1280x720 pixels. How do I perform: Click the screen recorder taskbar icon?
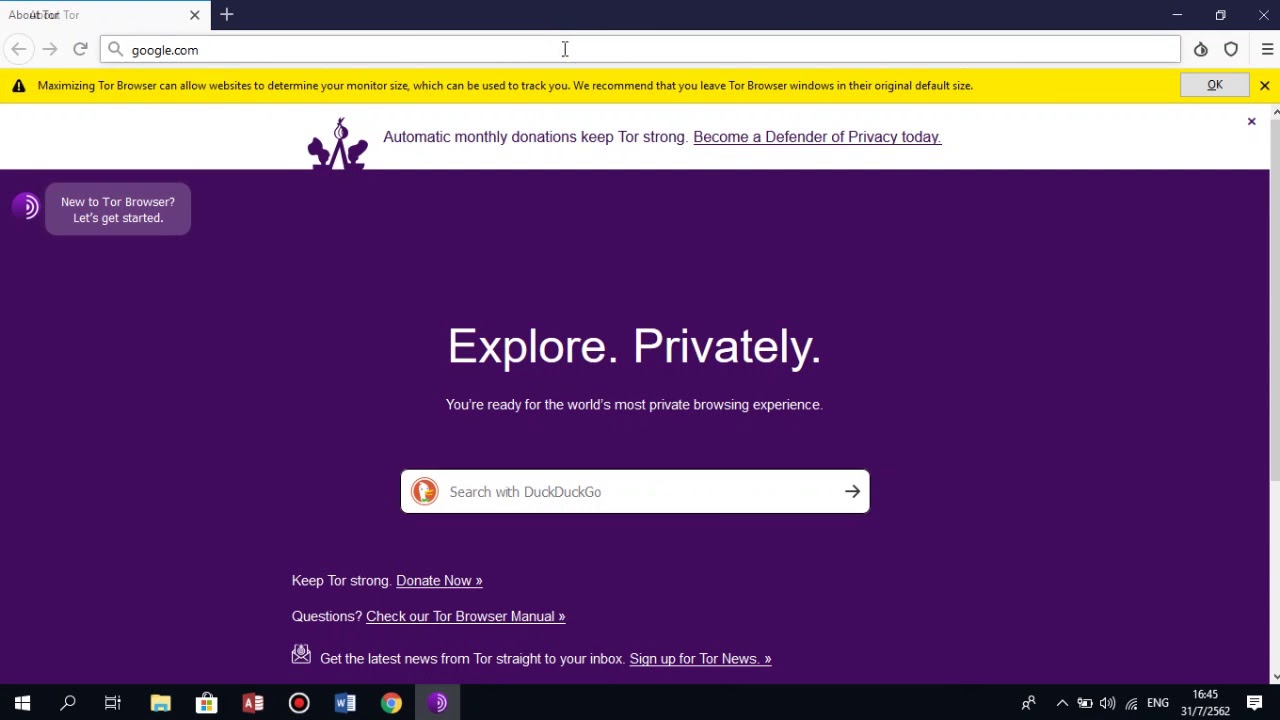coord(299,703)
